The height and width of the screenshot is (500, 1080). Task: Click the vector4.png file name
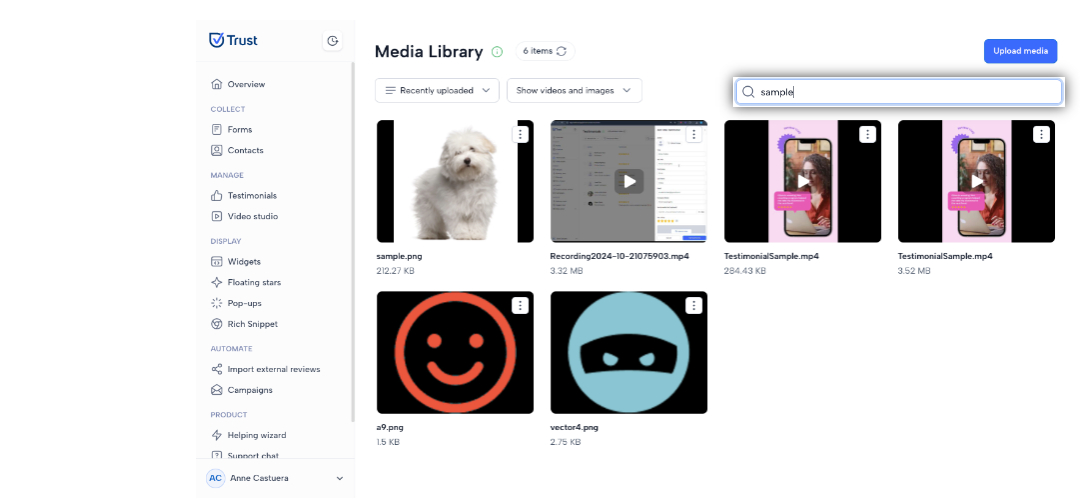click(574, 427)
